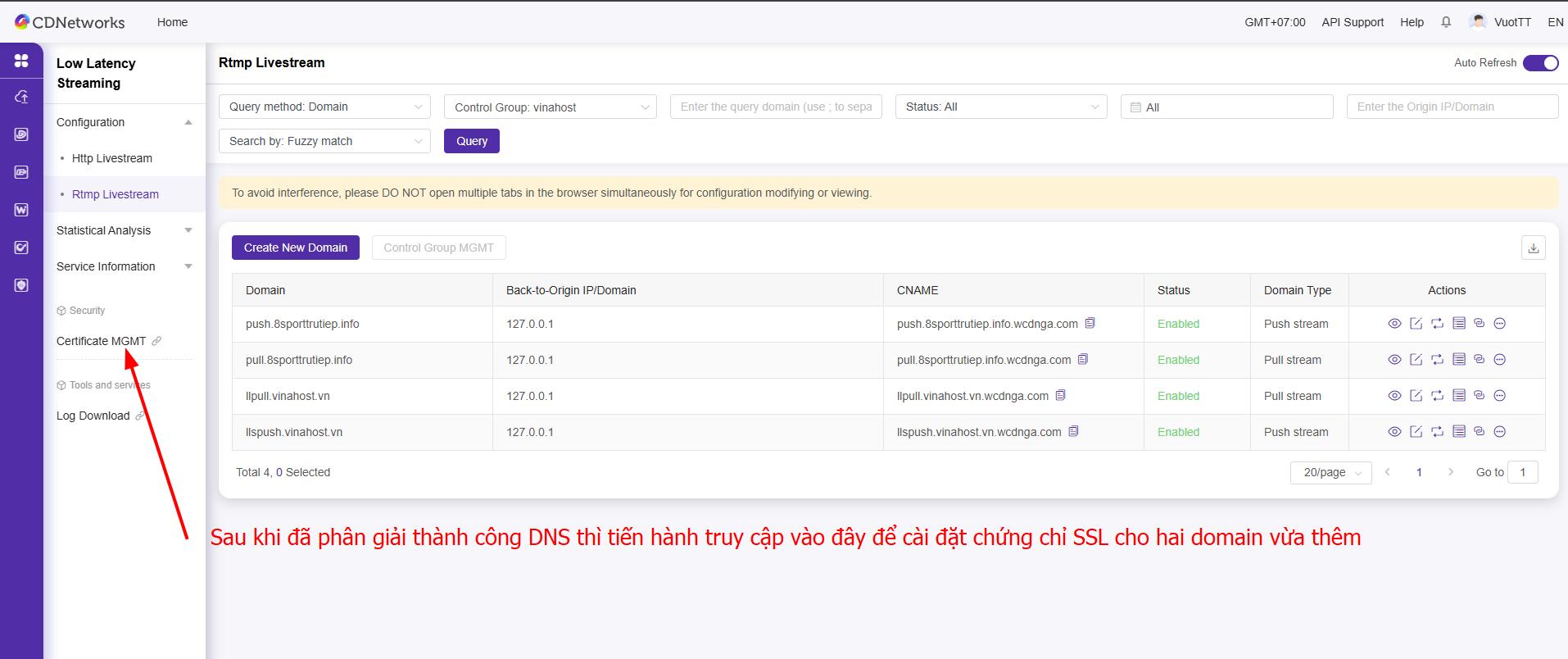This screenshot has height=659, width=1568.
Task: Open the Control Group vinahost dropdown
Action: pos(550,107)
